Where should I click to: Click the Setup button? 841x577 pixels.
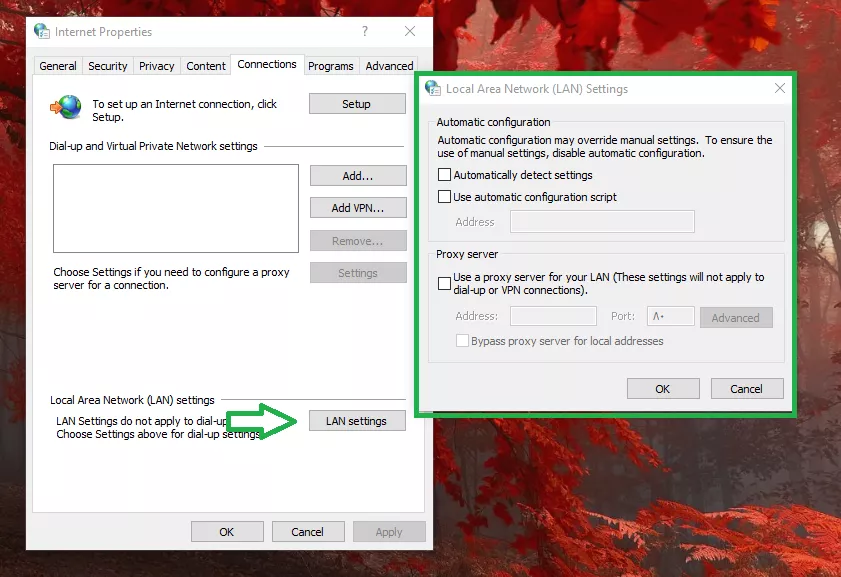click(357, 104)
